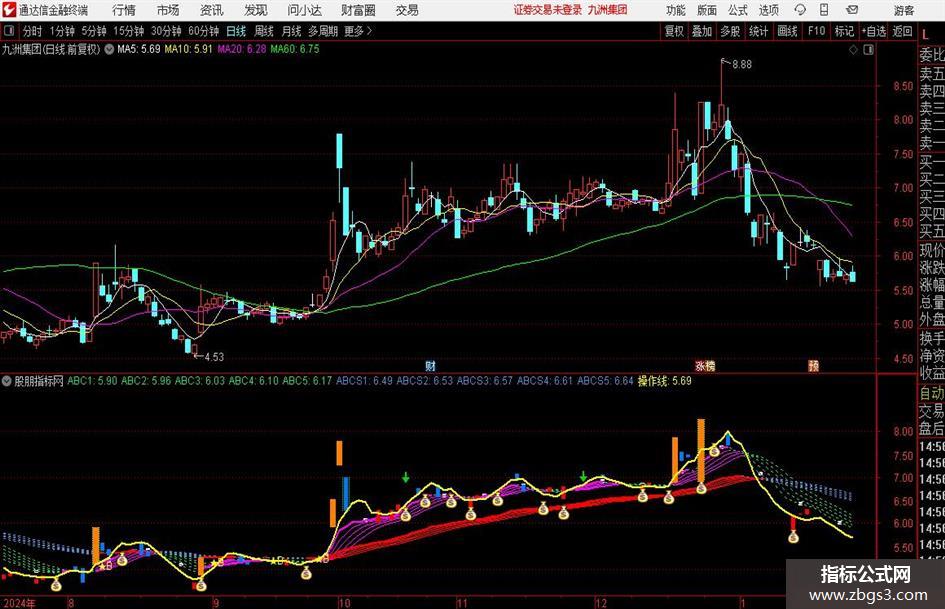Open the mobile phone icon in top bar
The image size is (945, 609).
(x=824, y=10)
